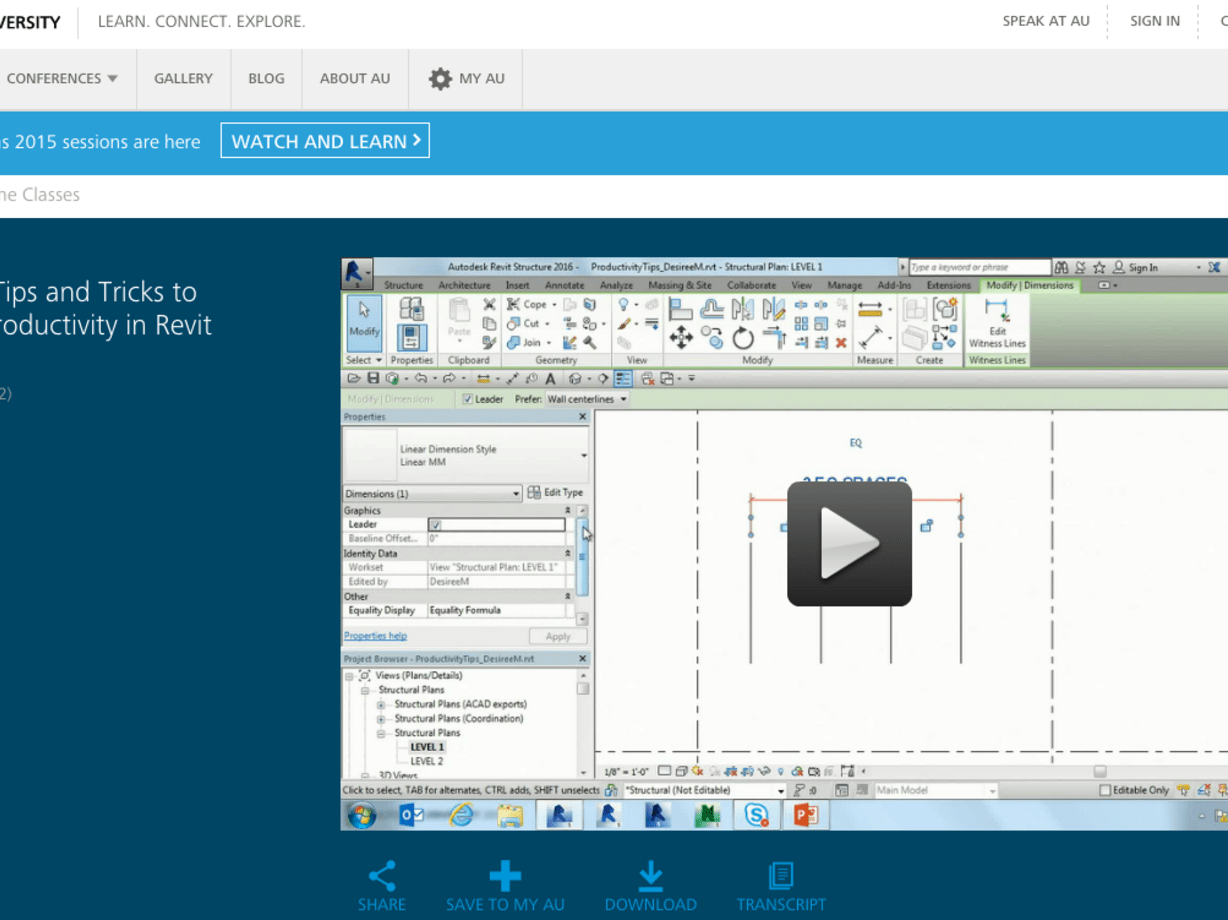Screen dimensions: 1228x920
Task: Click the Move tool in Modify panel
Action: point(681,338)
